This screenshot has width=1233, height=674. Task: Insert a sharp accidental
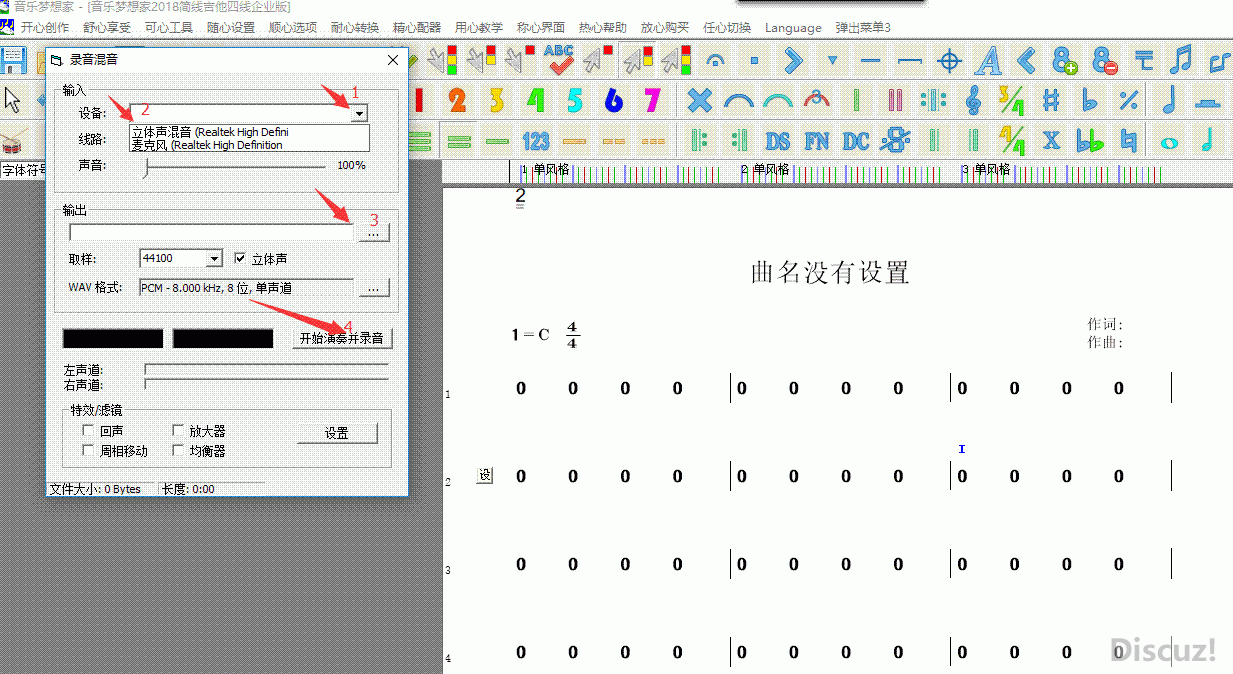coord(1051,100)
